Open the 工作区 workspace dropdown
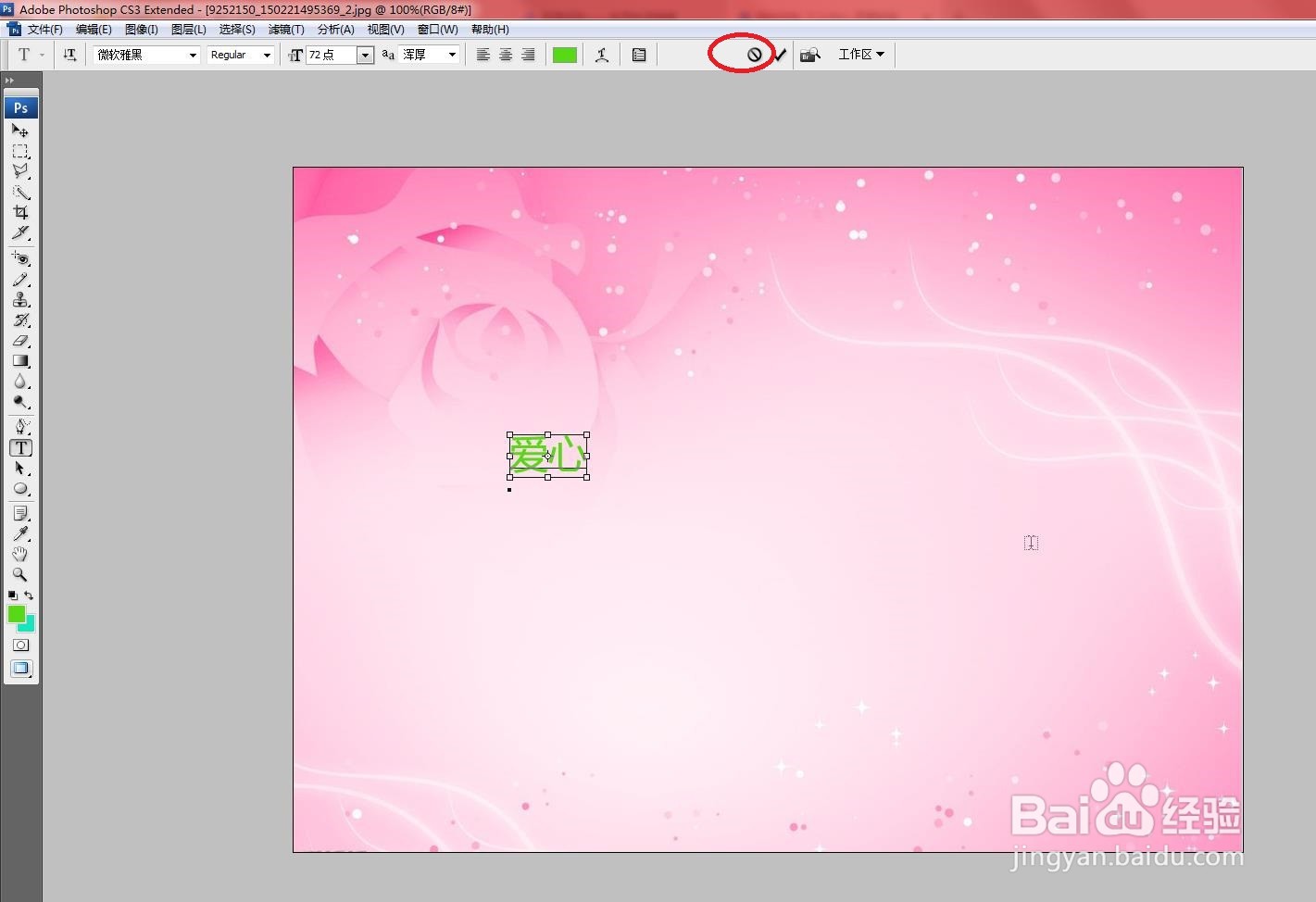 (861, 55)
